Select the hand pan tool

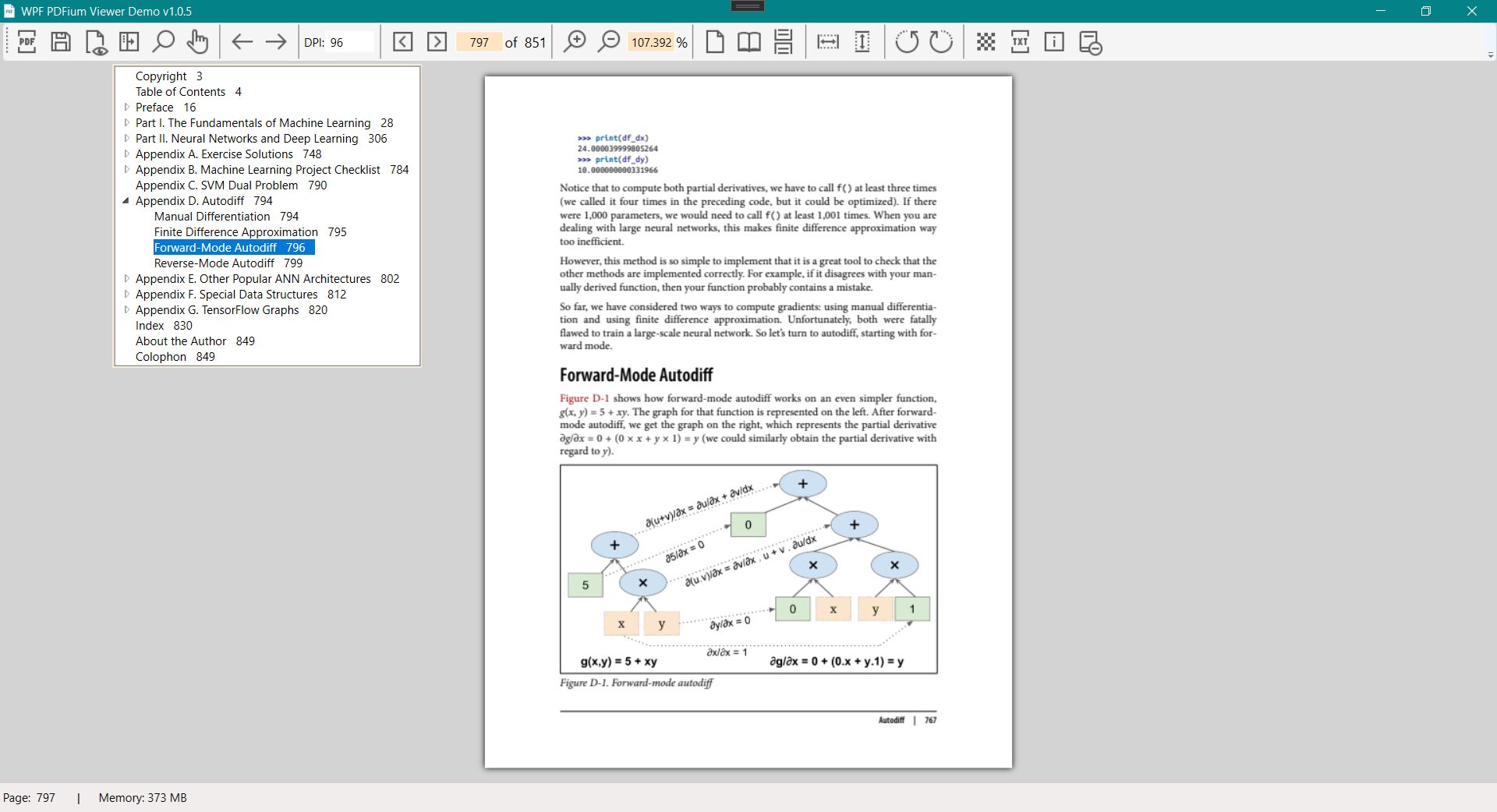coord(197,42)
